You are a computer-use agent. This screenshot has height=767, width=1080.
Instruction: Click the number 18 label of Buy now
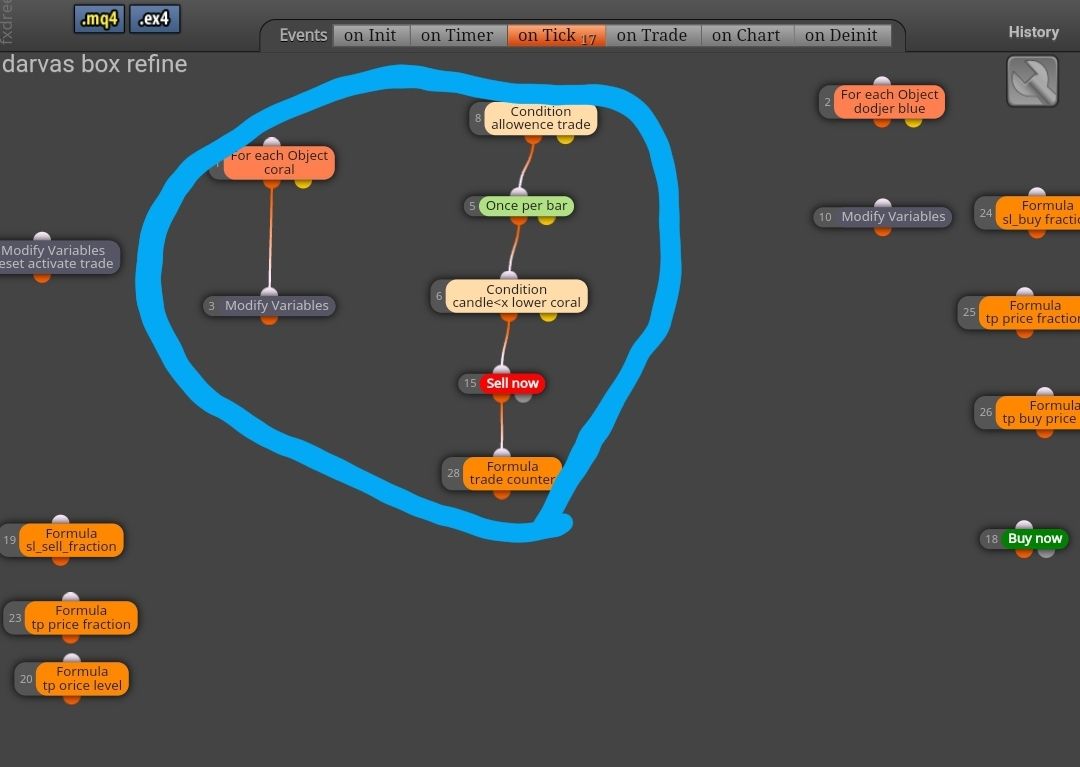(991, 539)
